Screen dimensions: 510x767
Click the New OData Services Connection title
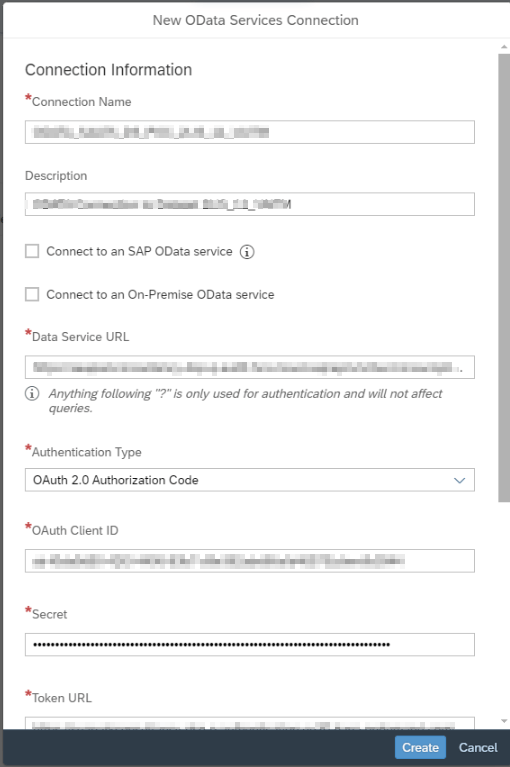tap(255, 20)
